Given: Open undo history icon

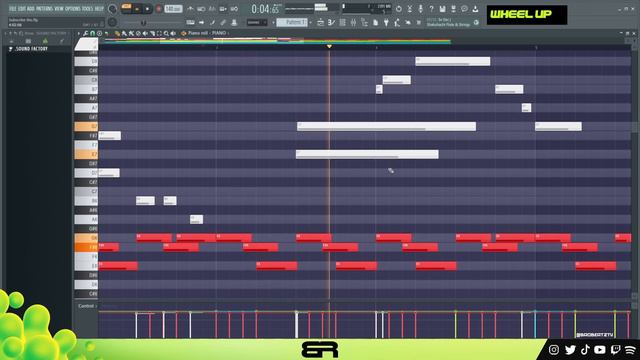Looking at the screenshot, I should 399,9.
